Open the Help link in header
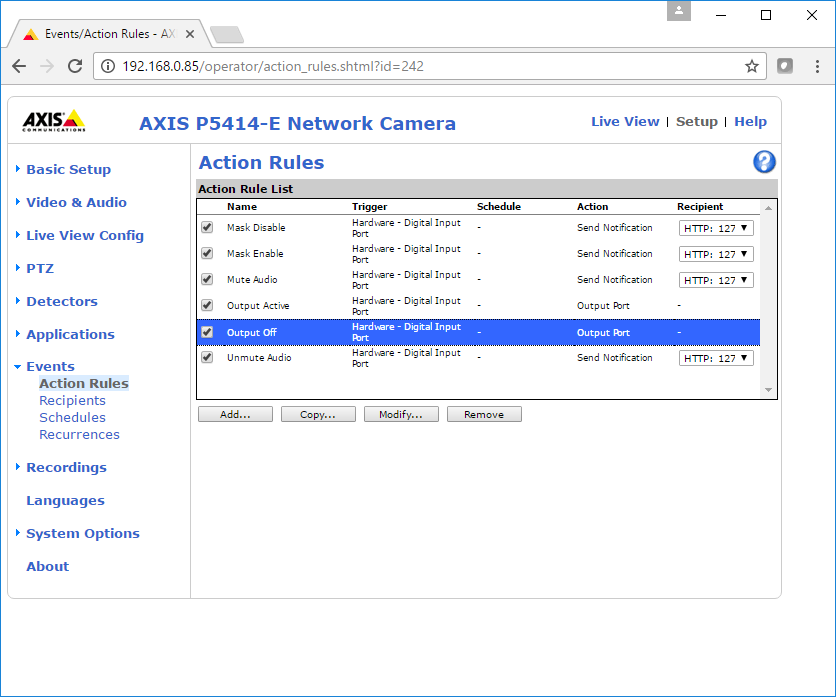Viewport: 836px width, 697px height. pyautogui.click(x=750, y=122)
